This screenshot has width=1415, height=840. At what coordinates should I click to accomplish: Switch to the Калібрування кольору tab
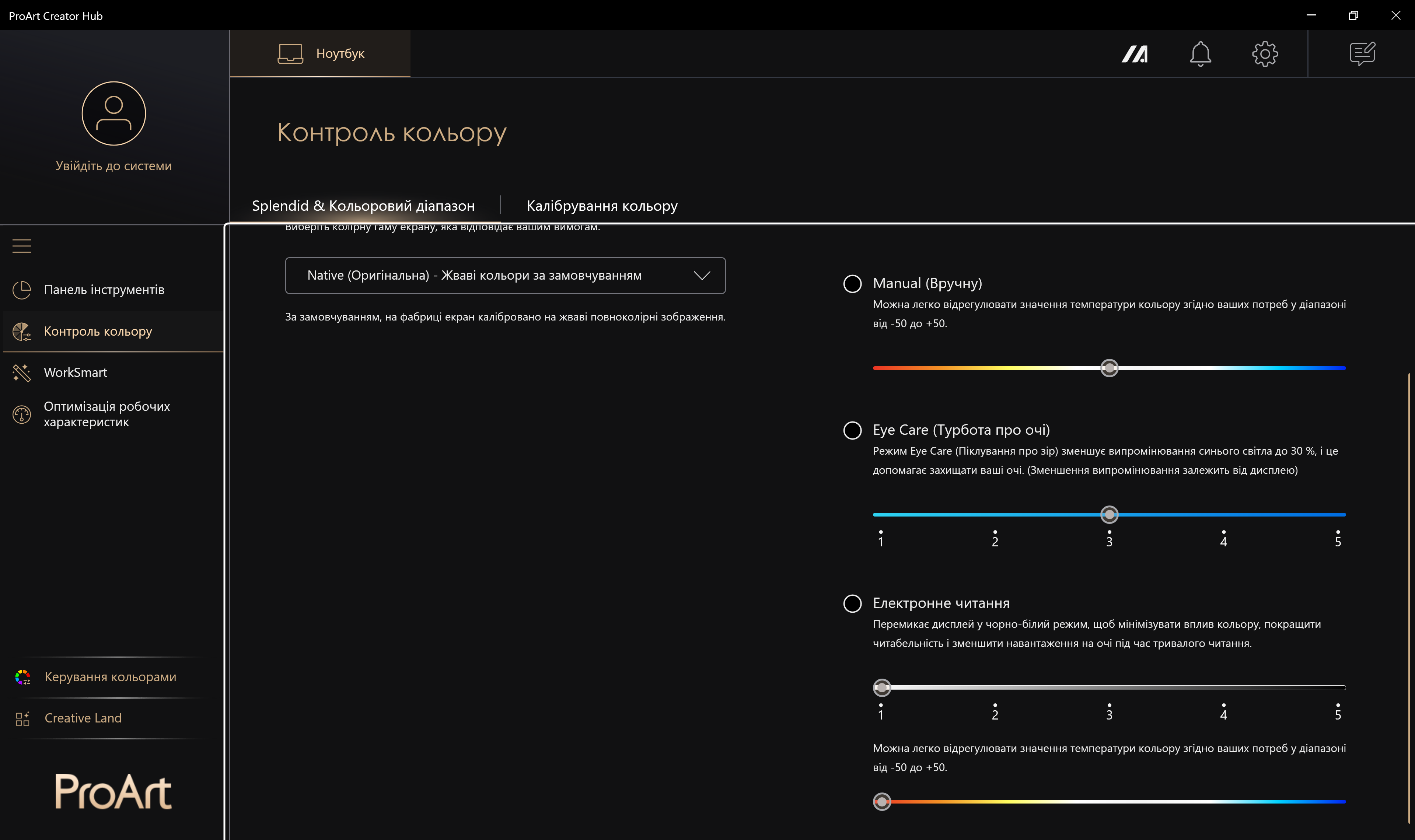(x=602, y=206)
